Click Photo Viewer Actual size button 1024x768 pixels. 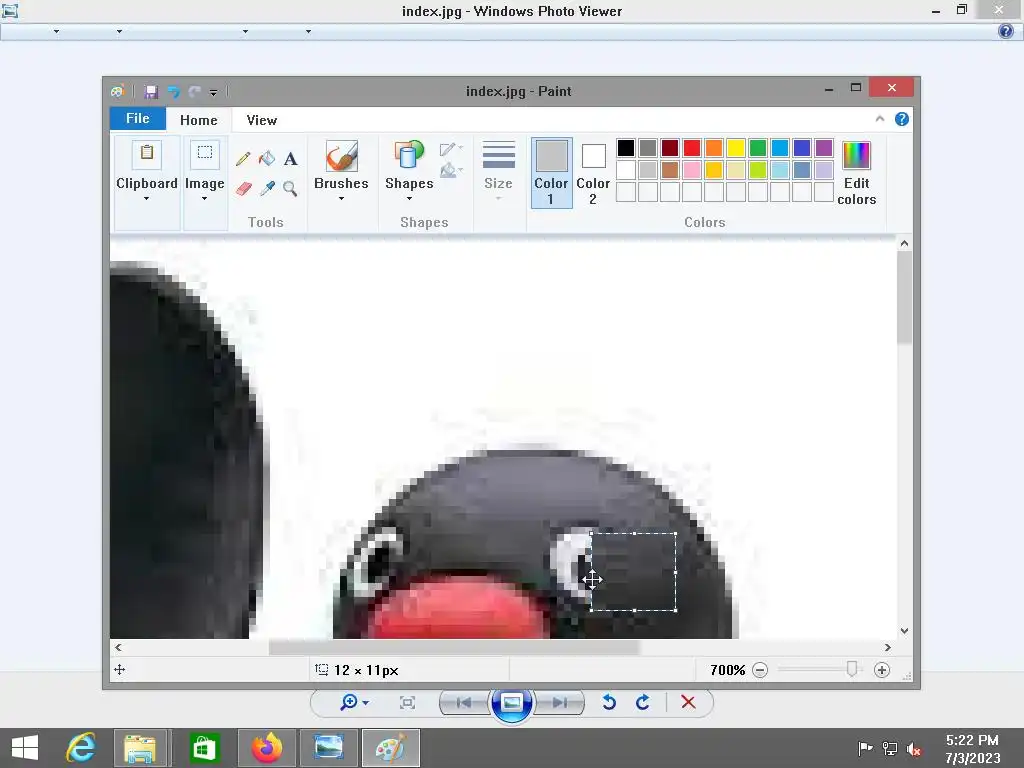point(408,703)
